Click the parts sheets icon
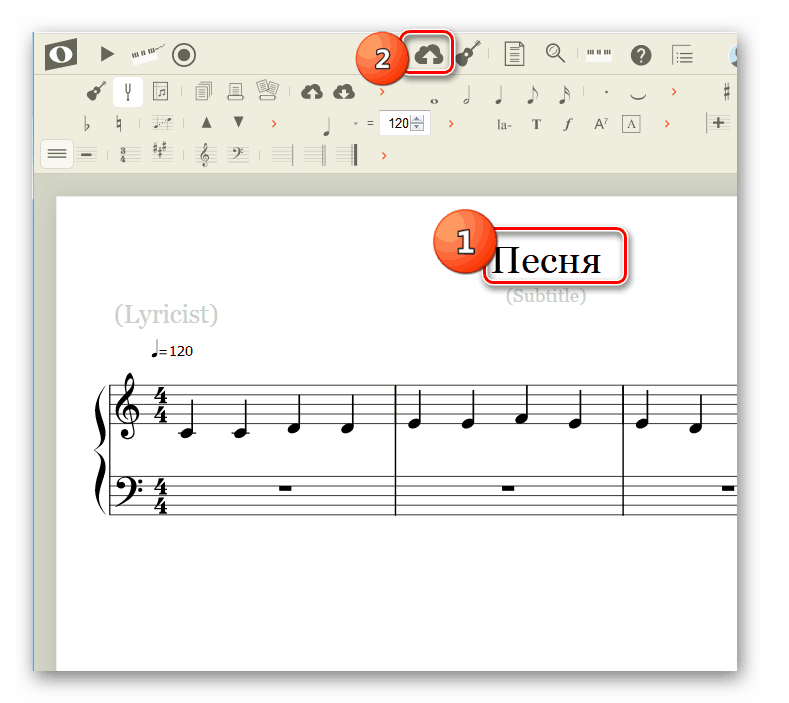 pos(267,91)
